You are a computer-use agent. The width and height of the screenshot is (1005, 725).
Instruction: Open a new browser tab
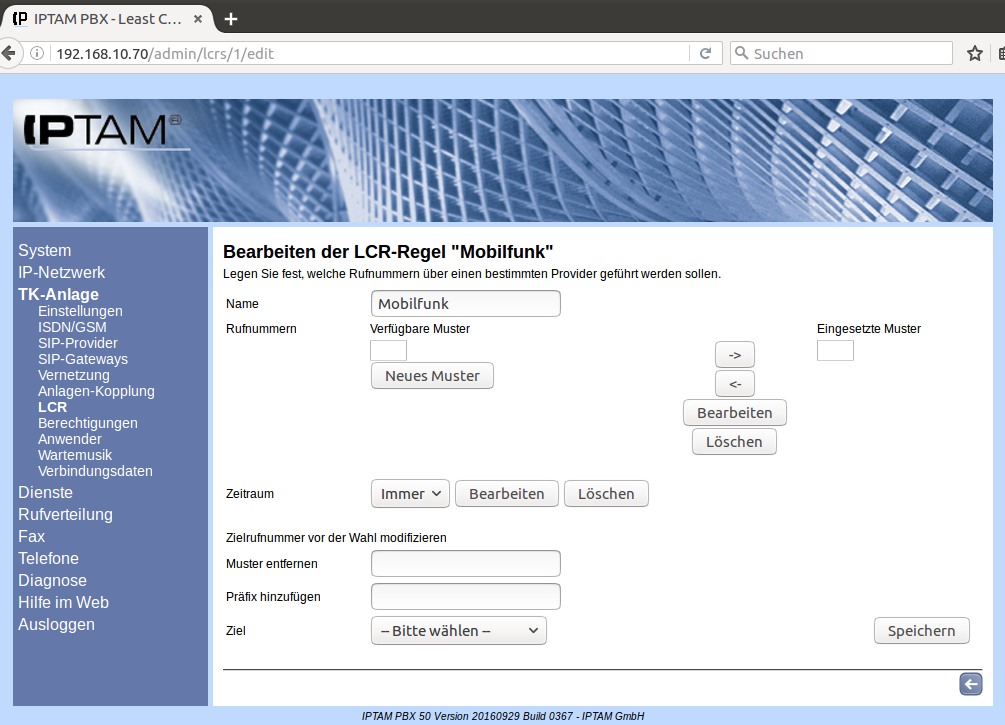(x=231, y=19)
